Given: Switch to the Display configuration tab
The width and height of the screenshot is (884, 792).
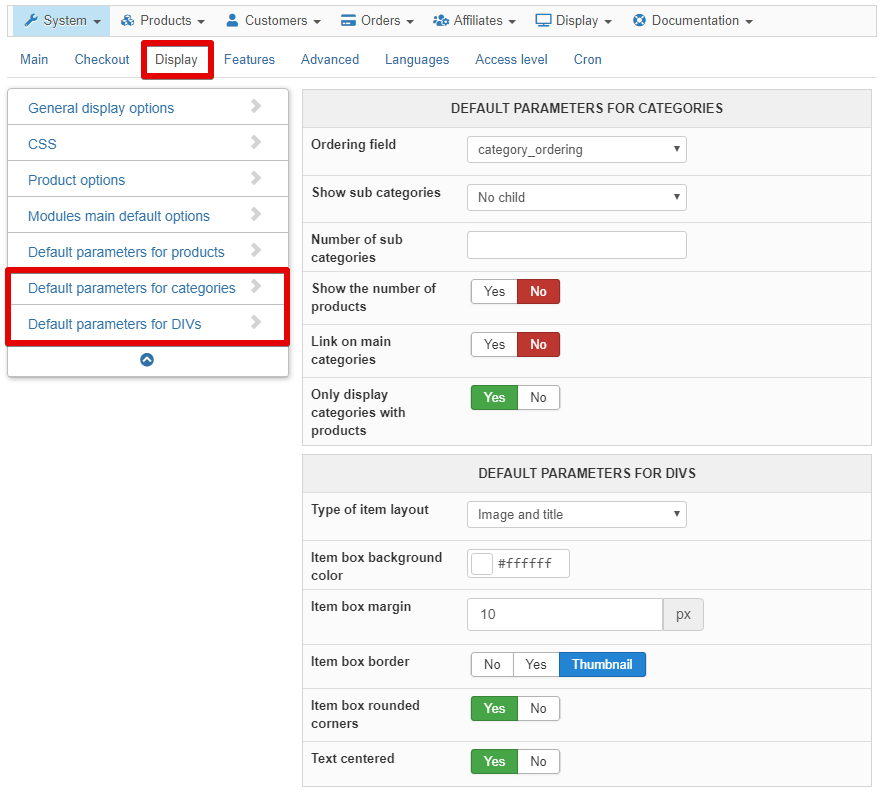Looking at the screenshot, I should (176, 60).
